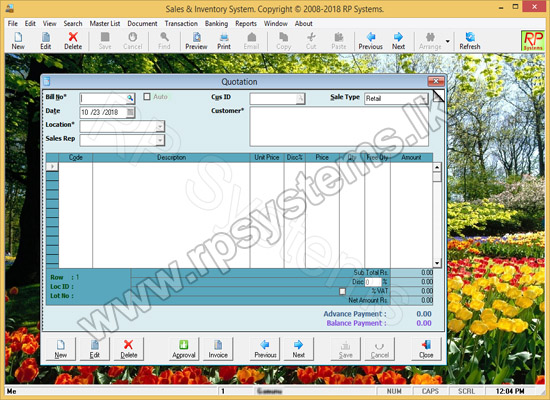Open the About menu
This screenshot has height=400, width=550.
(x=303, y=24)
